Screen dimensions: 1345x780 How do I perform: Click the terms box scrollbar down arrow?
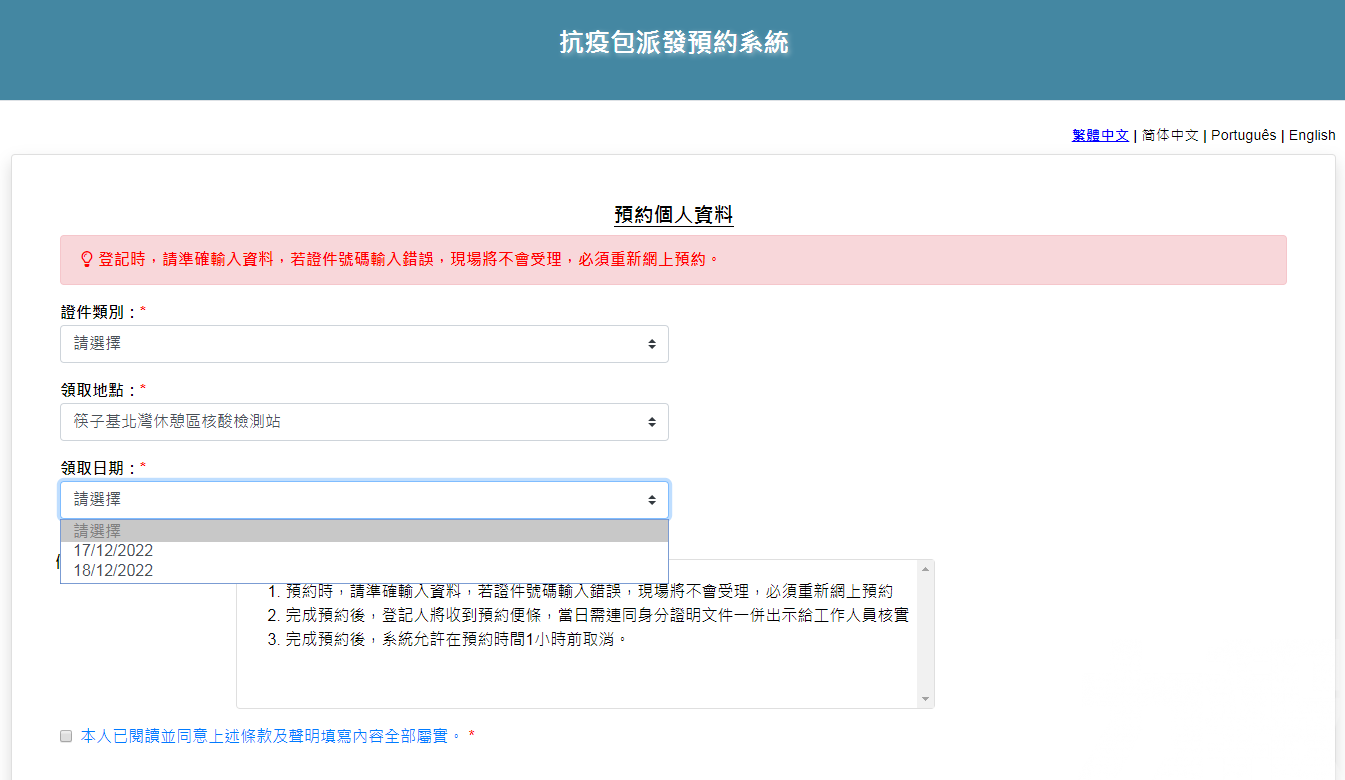[925, 698]
